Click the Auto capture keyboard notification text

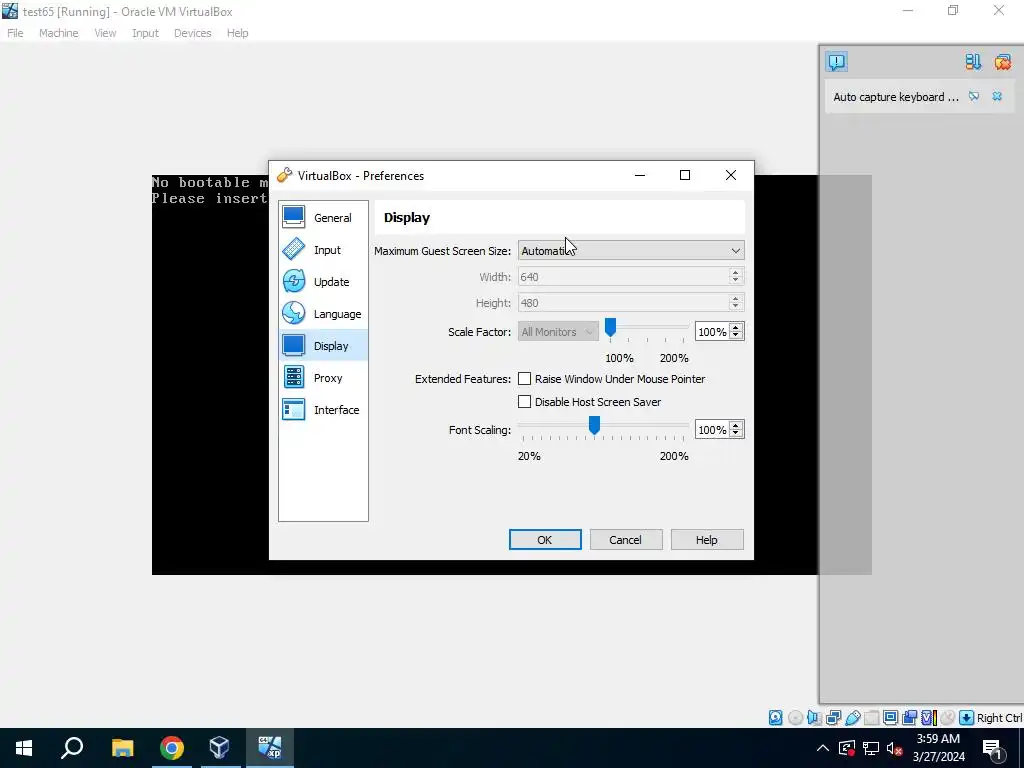click(x=896, y=97)
